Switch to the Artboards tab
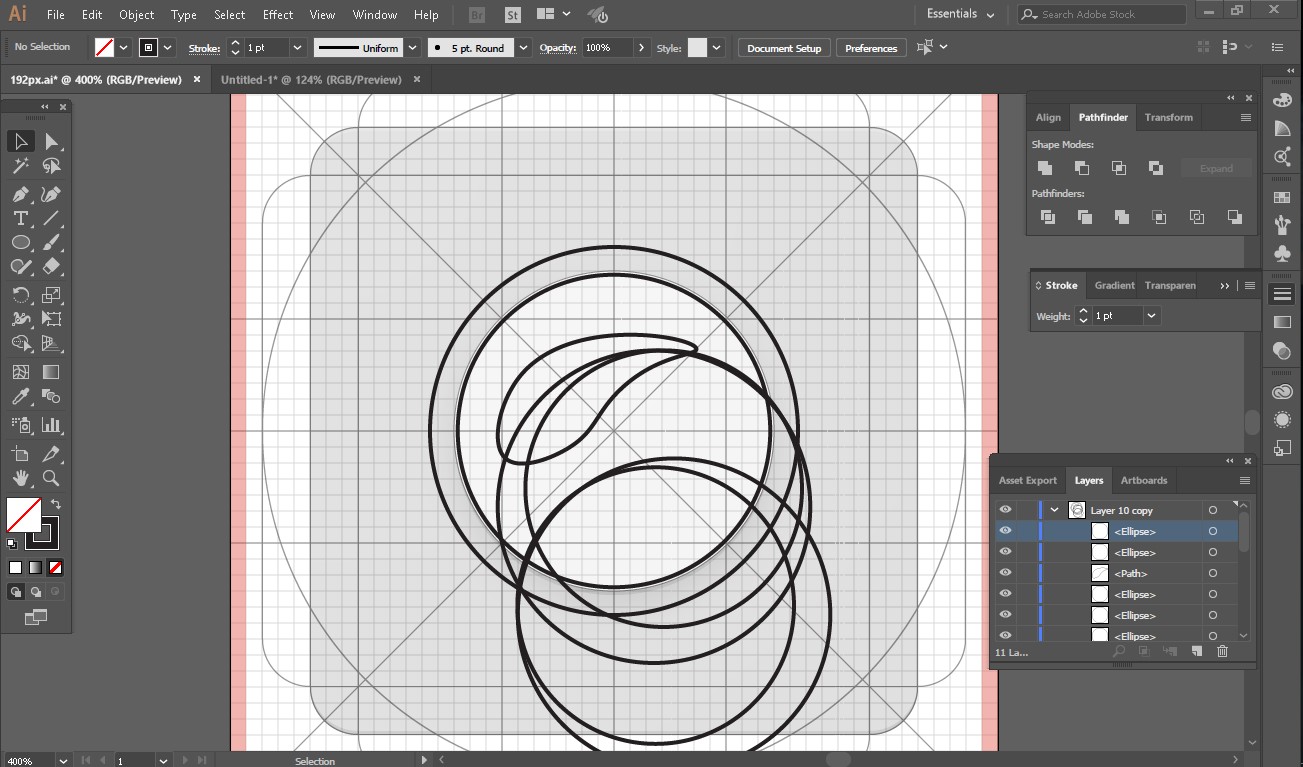The height and width of the screenshot is (767, 1303). [x=1143, y=480]
